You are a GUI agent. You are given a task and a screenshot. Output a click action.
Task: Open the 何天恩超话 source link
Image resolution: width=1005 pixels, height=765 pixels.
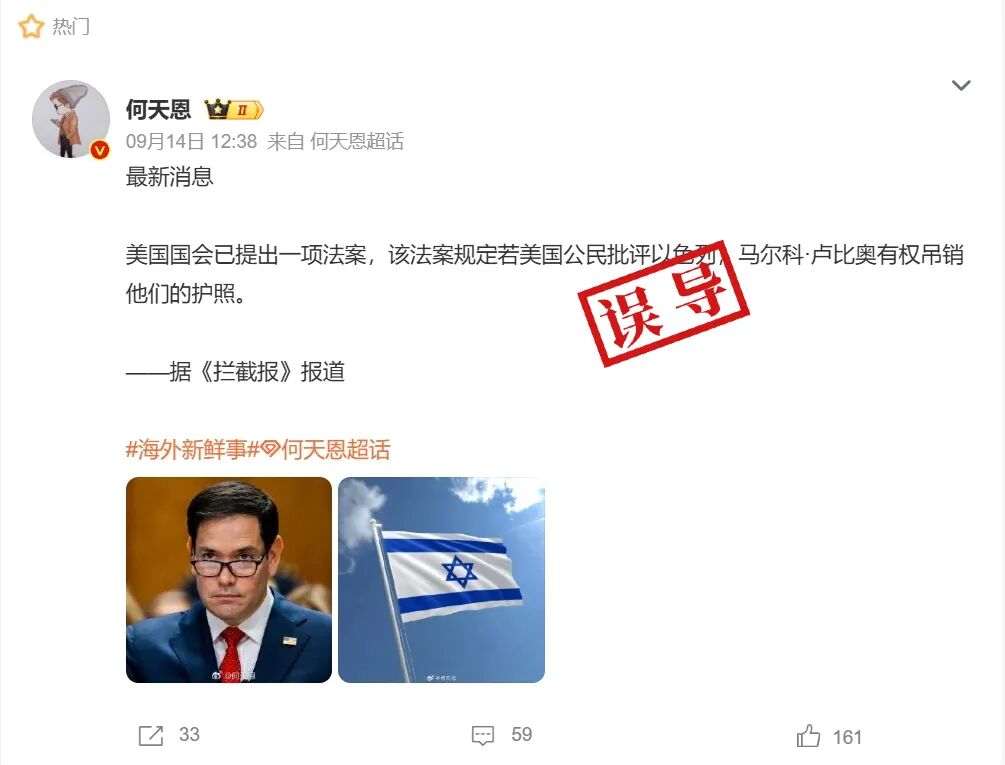pos(357,141)
